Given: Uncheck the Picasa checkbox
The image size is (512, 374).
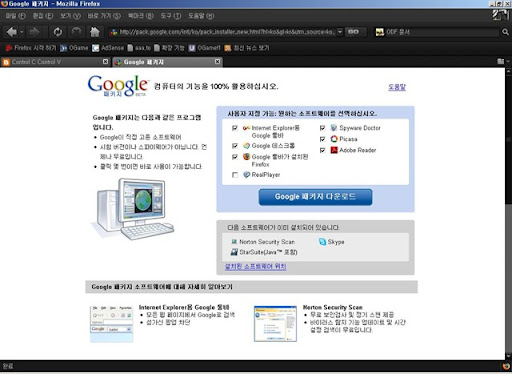Looking at the screenshot, I should point(322,139).
